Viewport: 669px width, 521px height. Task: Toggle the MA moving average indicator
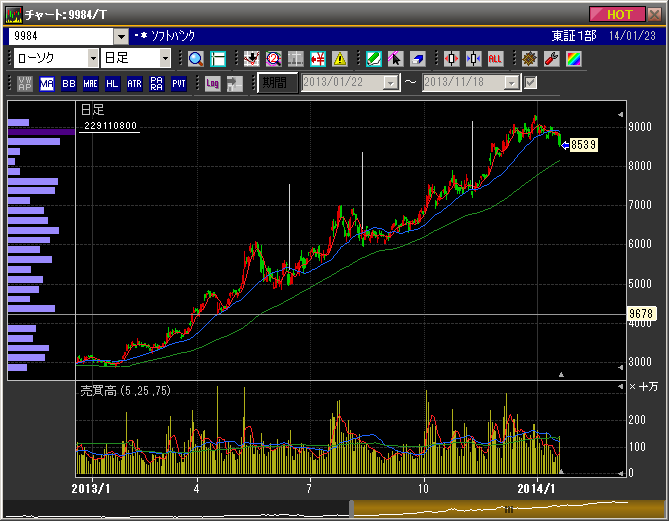pyautogui.click(x=47, y=83)
